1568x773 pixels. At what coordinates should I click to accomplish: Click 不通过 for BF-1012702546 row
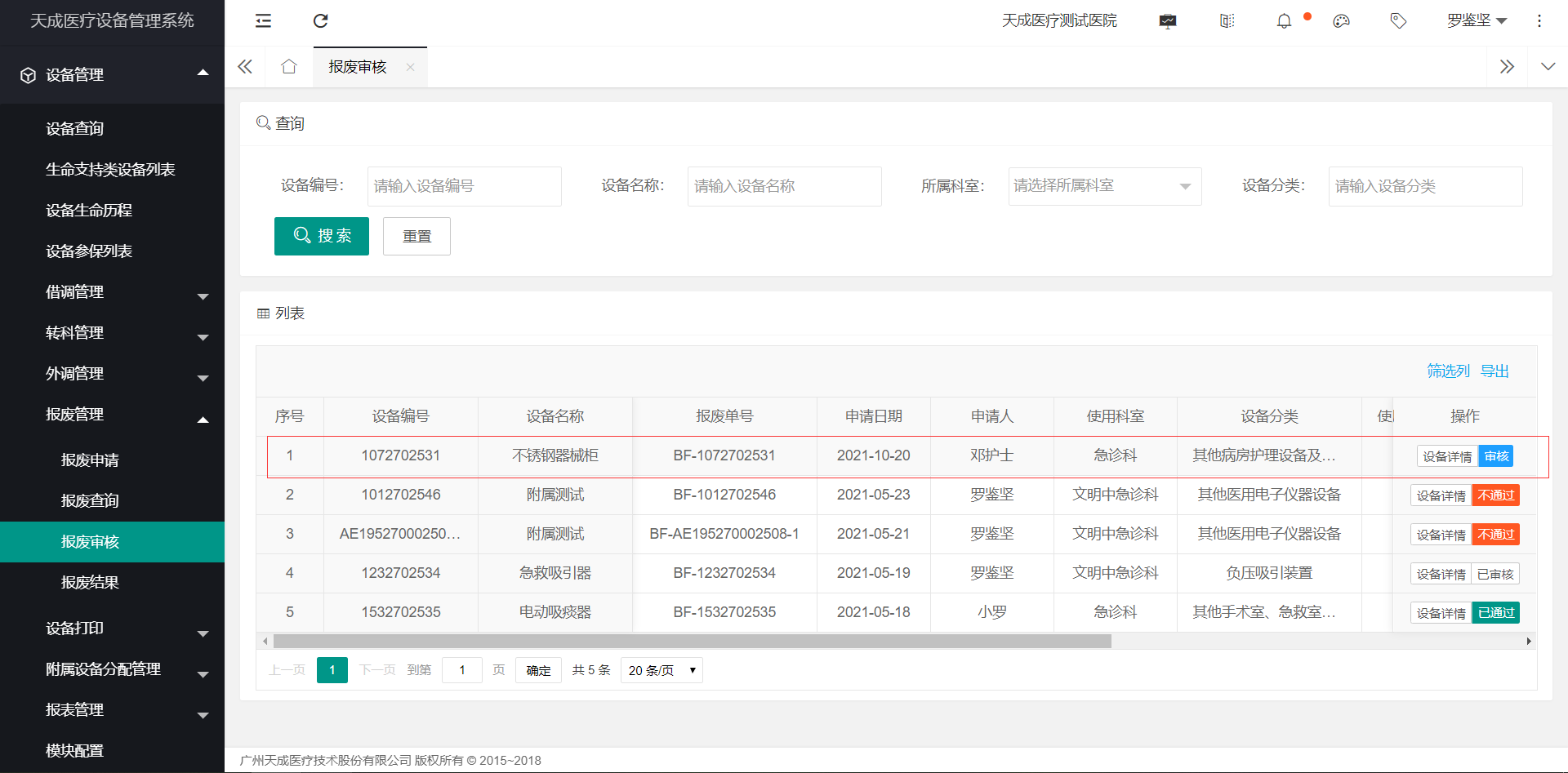click(1496, 495)
